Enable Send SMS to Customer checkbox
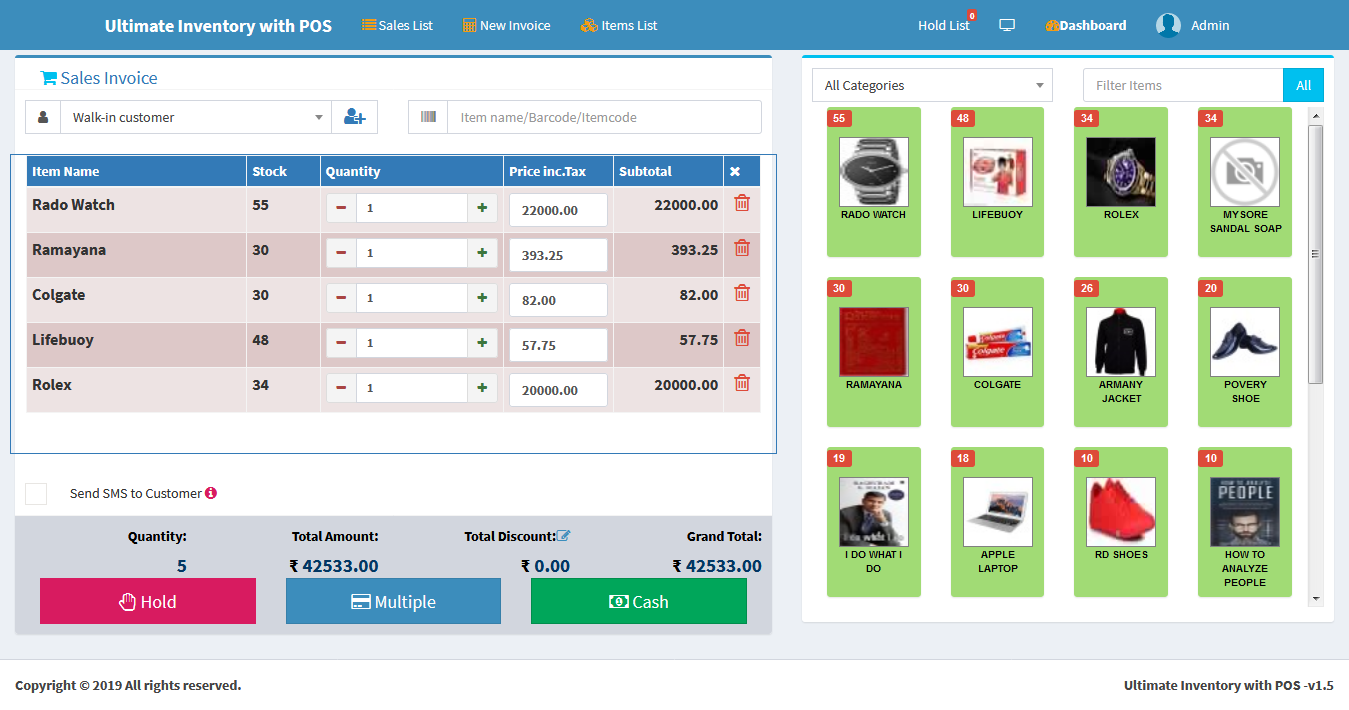 click(36, 494)
